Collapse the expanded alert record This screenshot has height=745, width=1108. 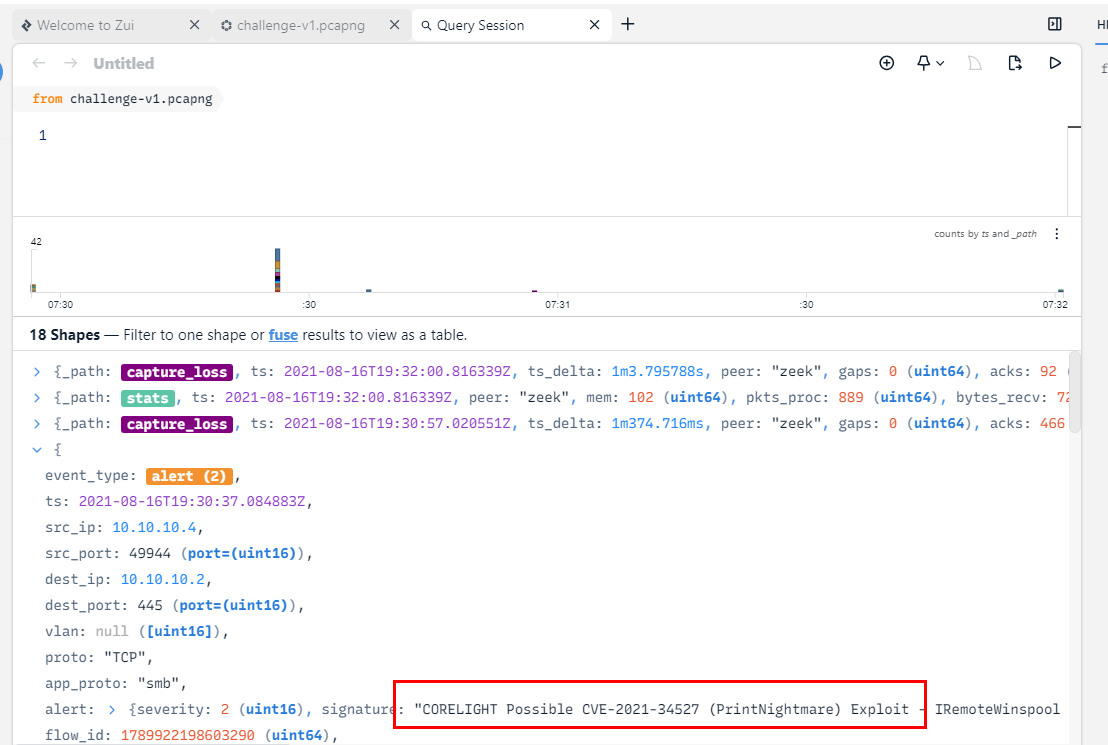(x=37, y=450)
